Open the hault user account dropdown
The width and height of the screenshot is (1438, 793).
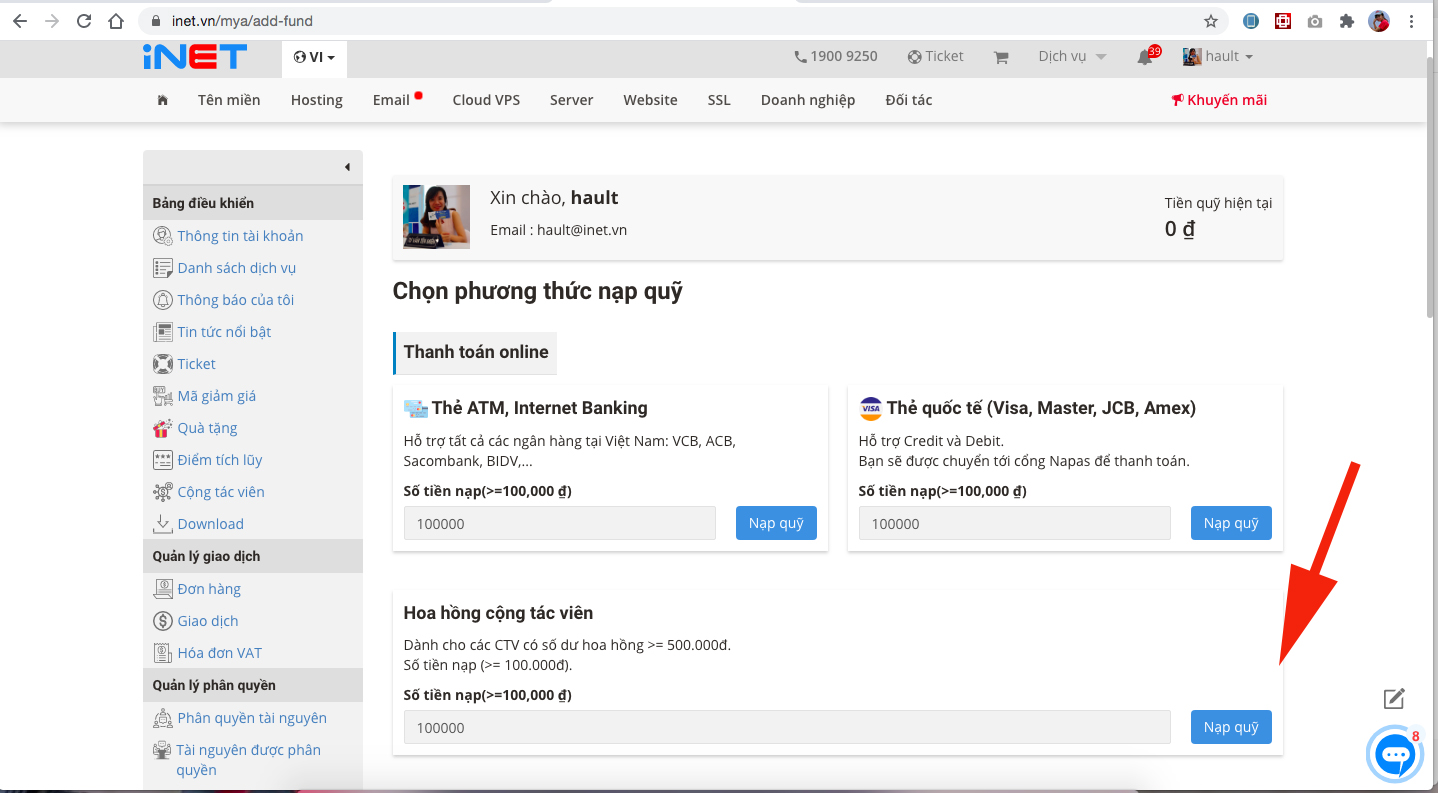coord(1218,56)
